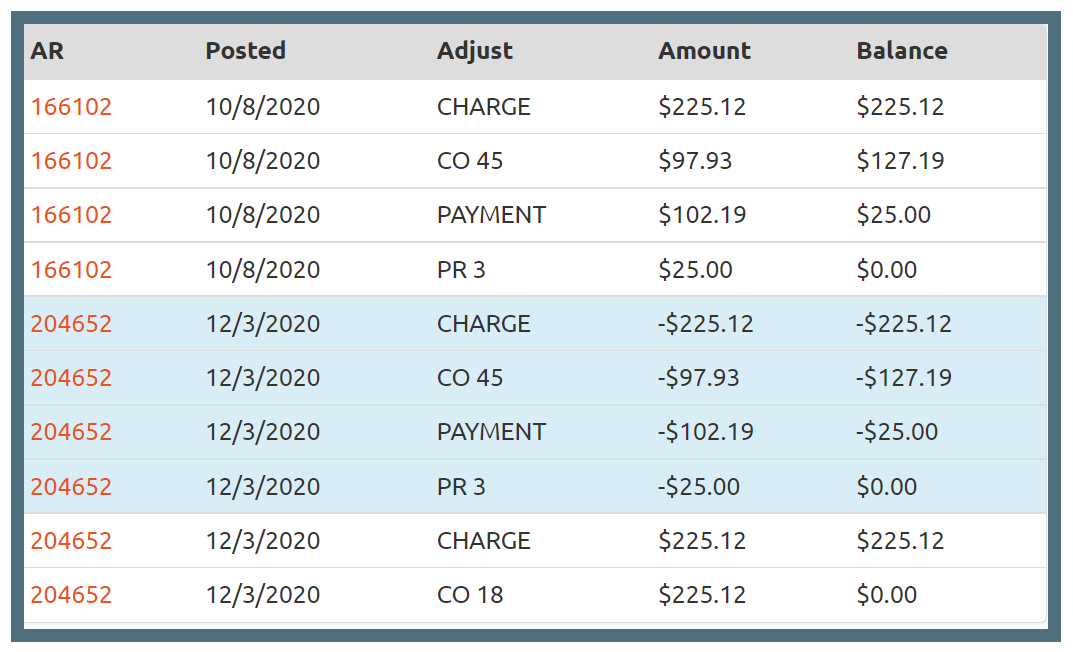Sort by the Adjust column header

click(474, 51)
